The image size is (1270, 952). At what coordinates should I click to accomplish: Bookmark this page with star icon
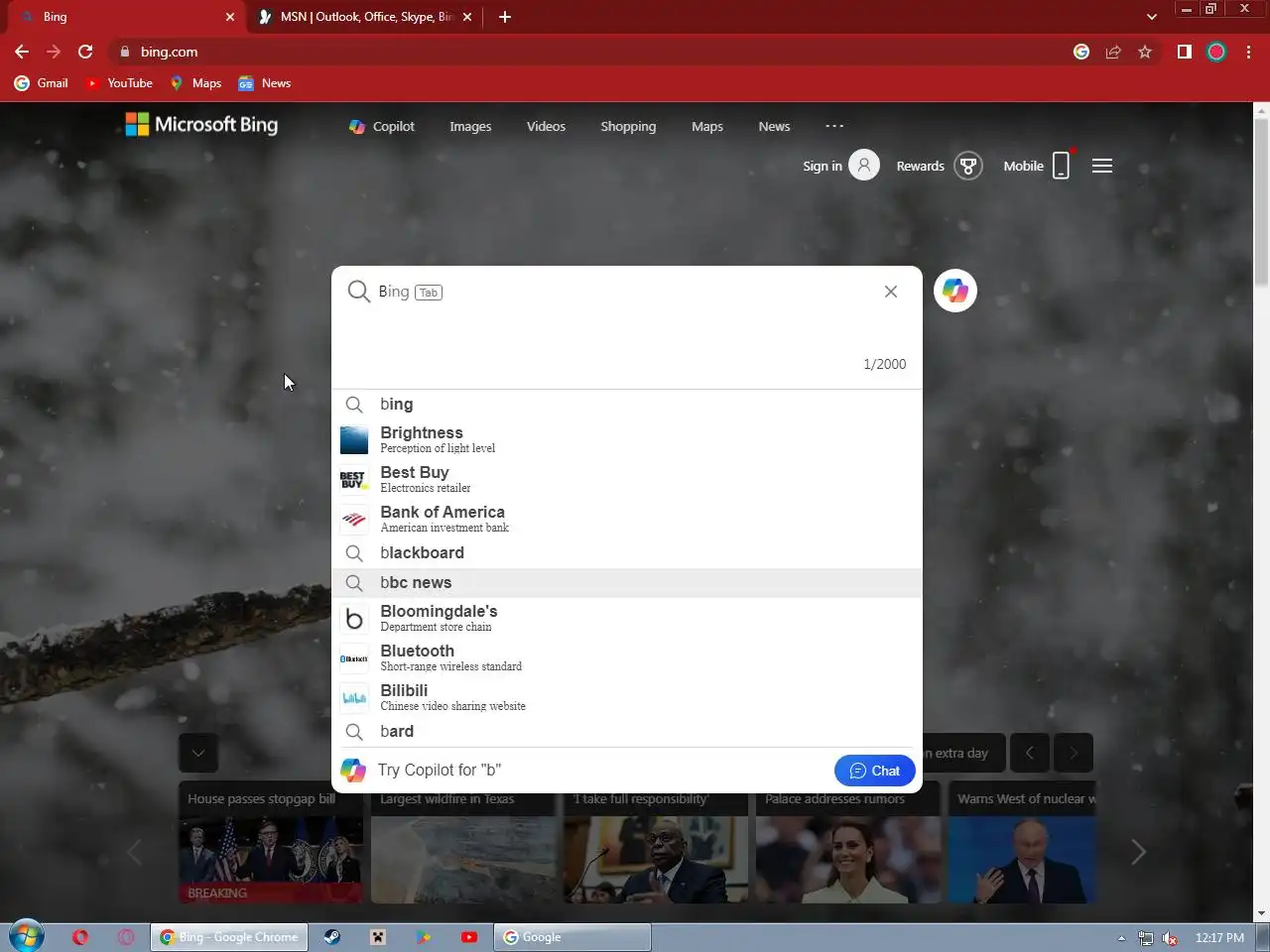coord(1145,52)
